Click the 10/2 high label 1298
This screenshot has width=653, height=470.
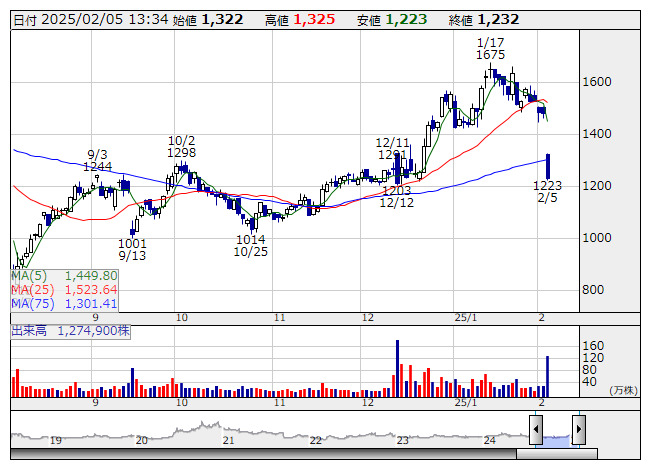click(x=181, y=152)
